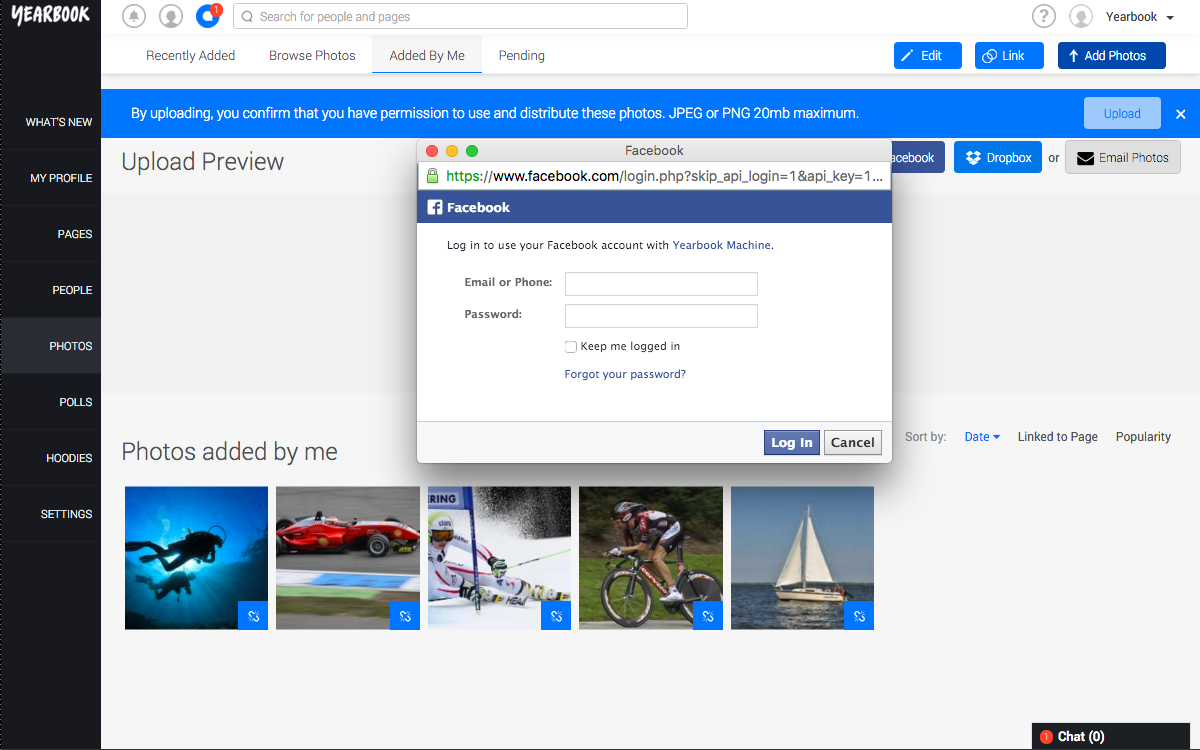Image resolution: width=1200 pixels, height=750 pixels.
Task: Click the Facebook popup URL address bar
Action: pyautogui.click(x=654, y=176)
